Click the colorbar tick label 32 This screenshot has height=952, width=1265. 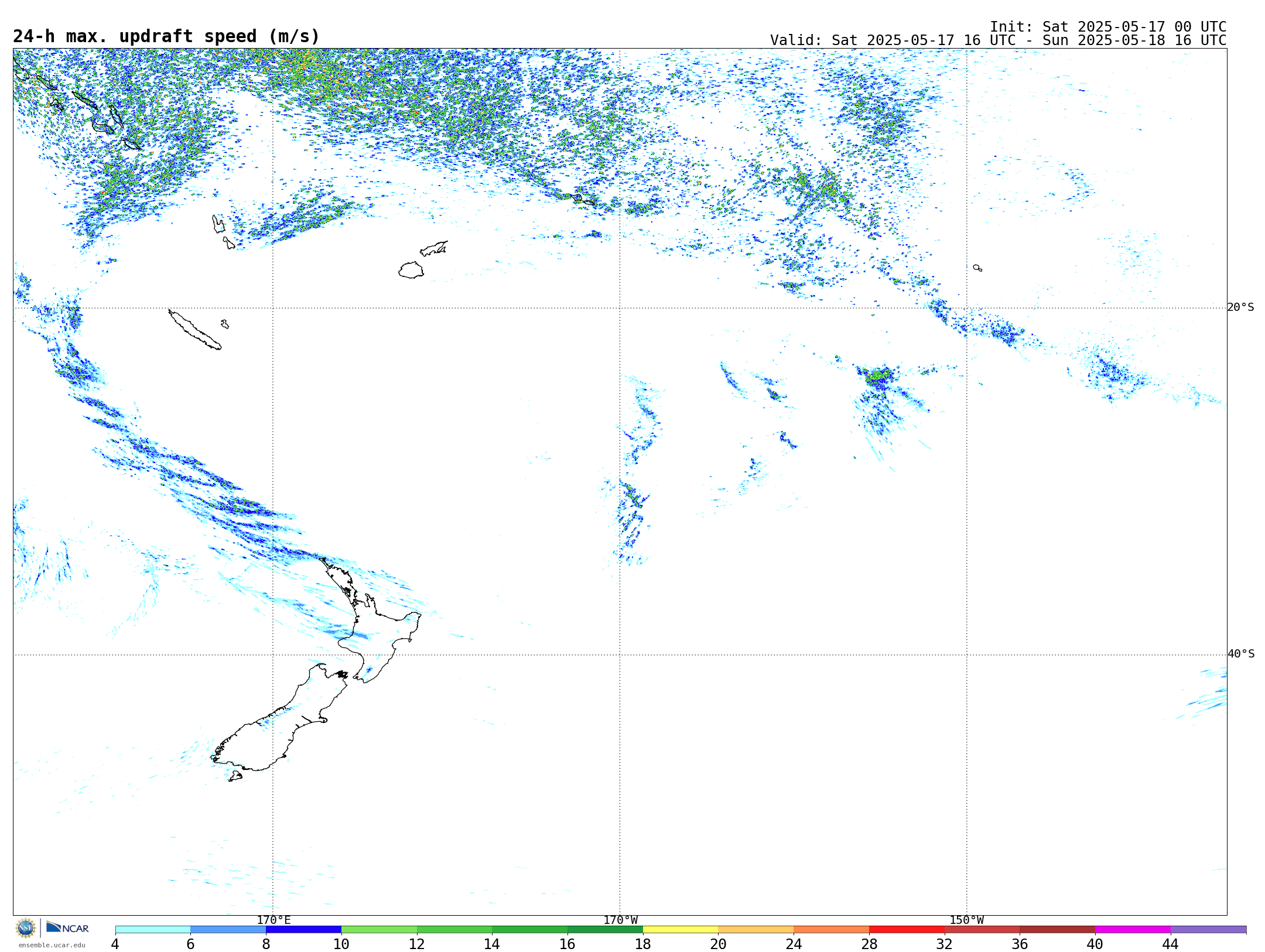(x=945, y=944)
